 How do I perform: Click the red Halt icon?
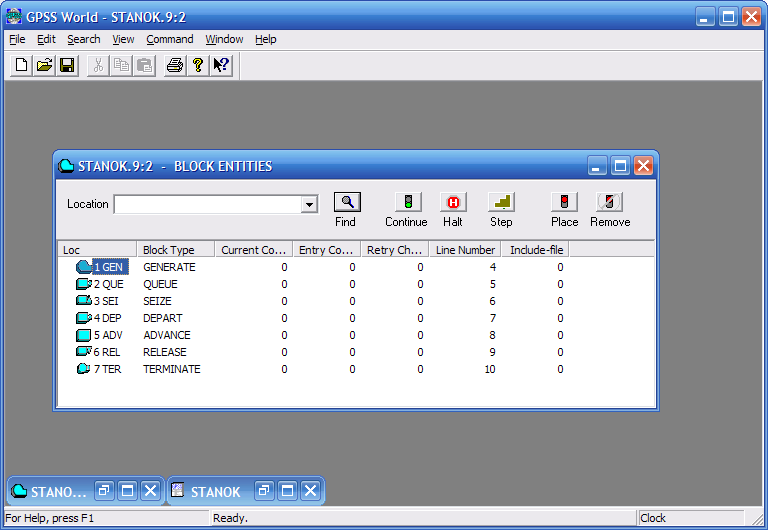[454, 202]
